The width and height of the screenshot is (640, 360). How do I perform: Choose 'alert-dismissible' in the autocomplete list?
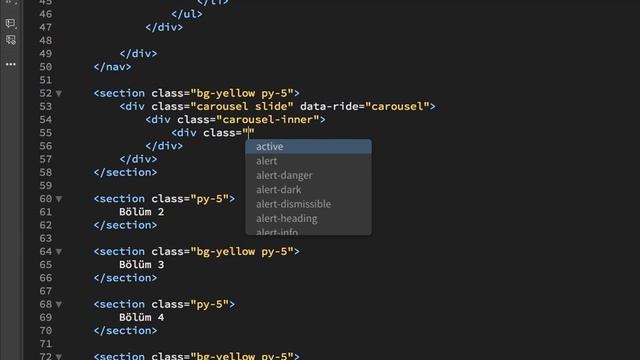309,204
